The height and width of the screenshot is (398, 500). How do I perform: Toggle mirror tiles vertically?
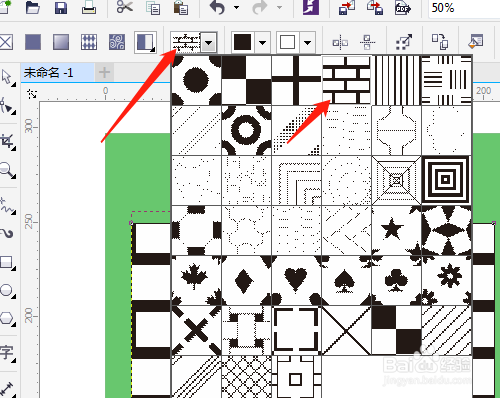(367, 43)
